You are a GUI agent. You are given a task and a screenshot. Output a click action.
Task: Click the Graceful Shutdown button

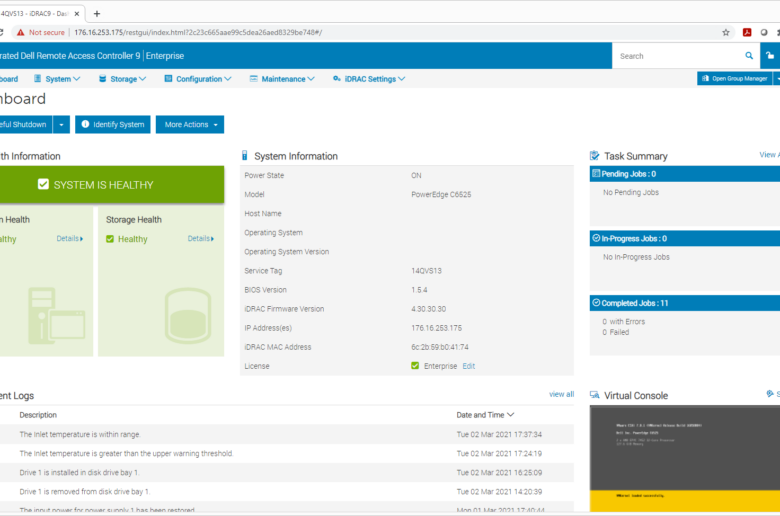[x=25, y=124]
